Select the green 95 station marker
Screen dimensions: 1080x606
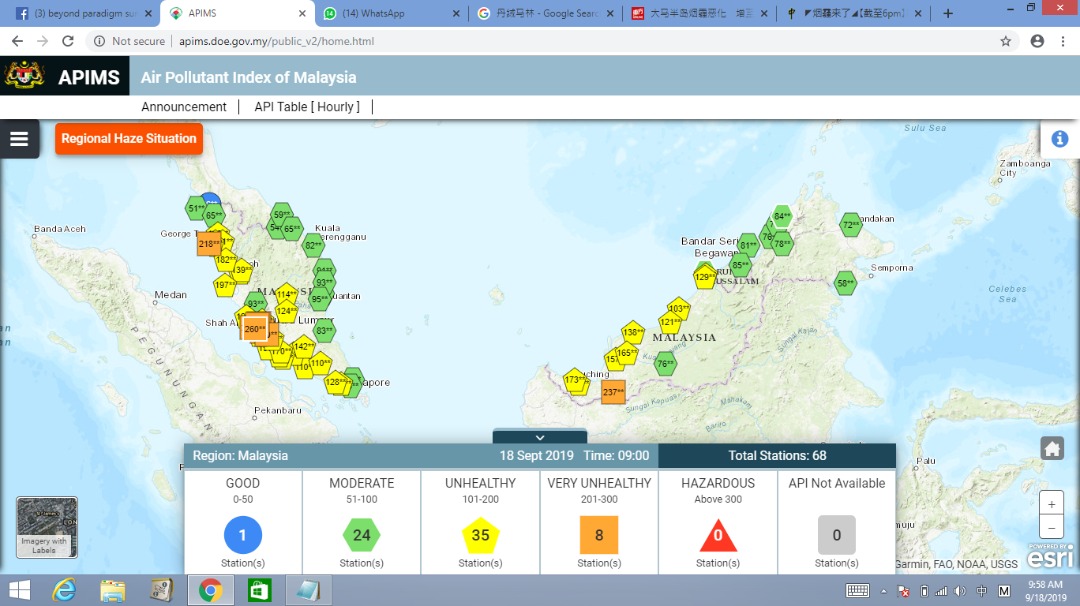pyautogui.click(x=320, y=299)
